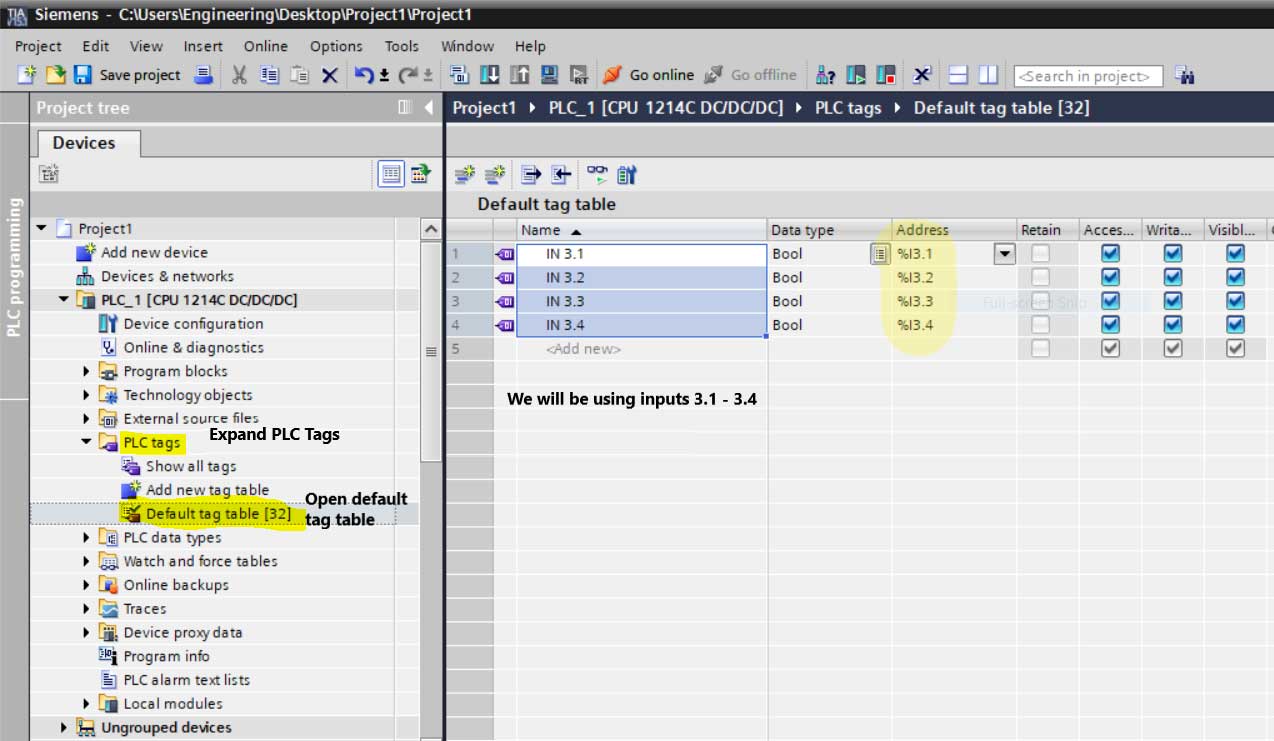Open the Options menu
The height and width of the screenshot is (741, 1274).
(336, 46)
